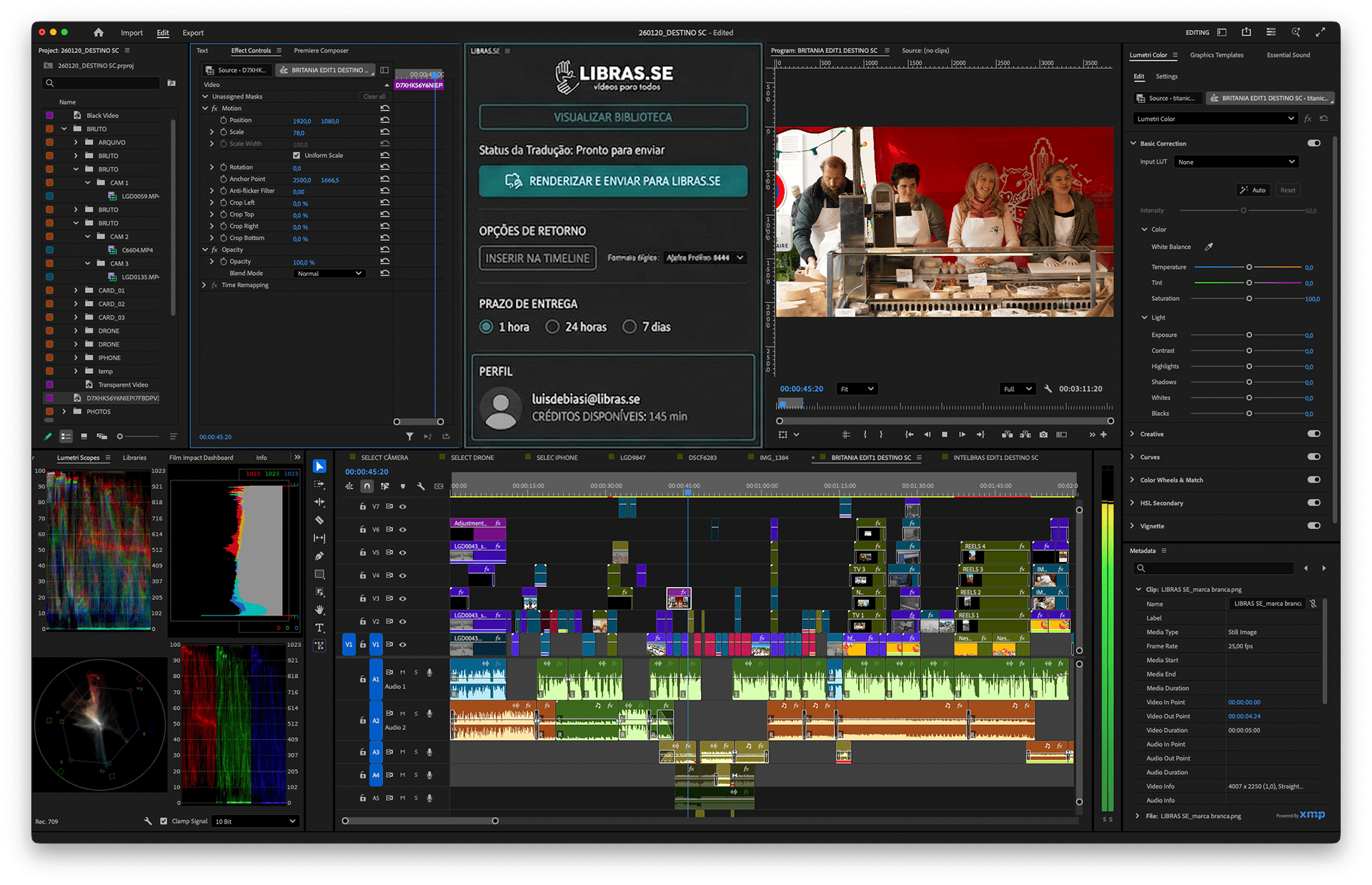
Task: Enable the Snap magnet icon above the tracks
Action: click(367, 486)
